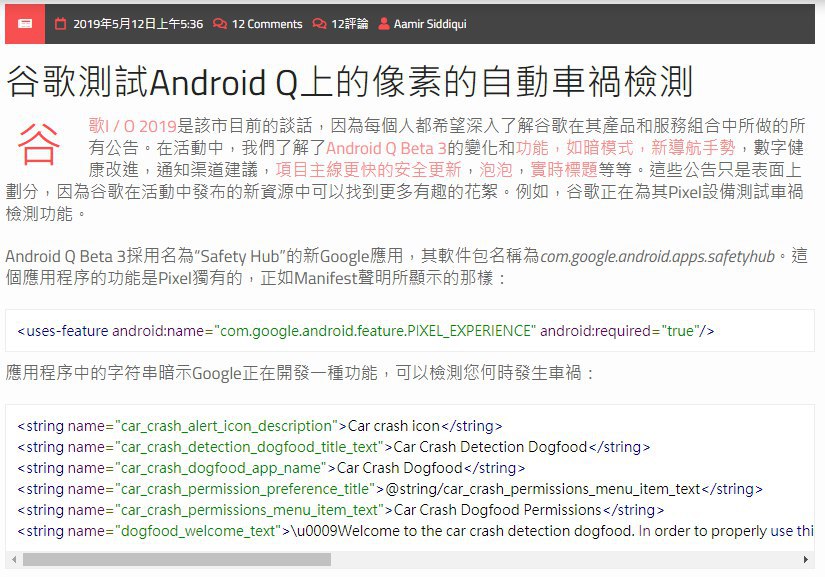Click the car_crash_alert_icon_description string line

pos(260,426)
